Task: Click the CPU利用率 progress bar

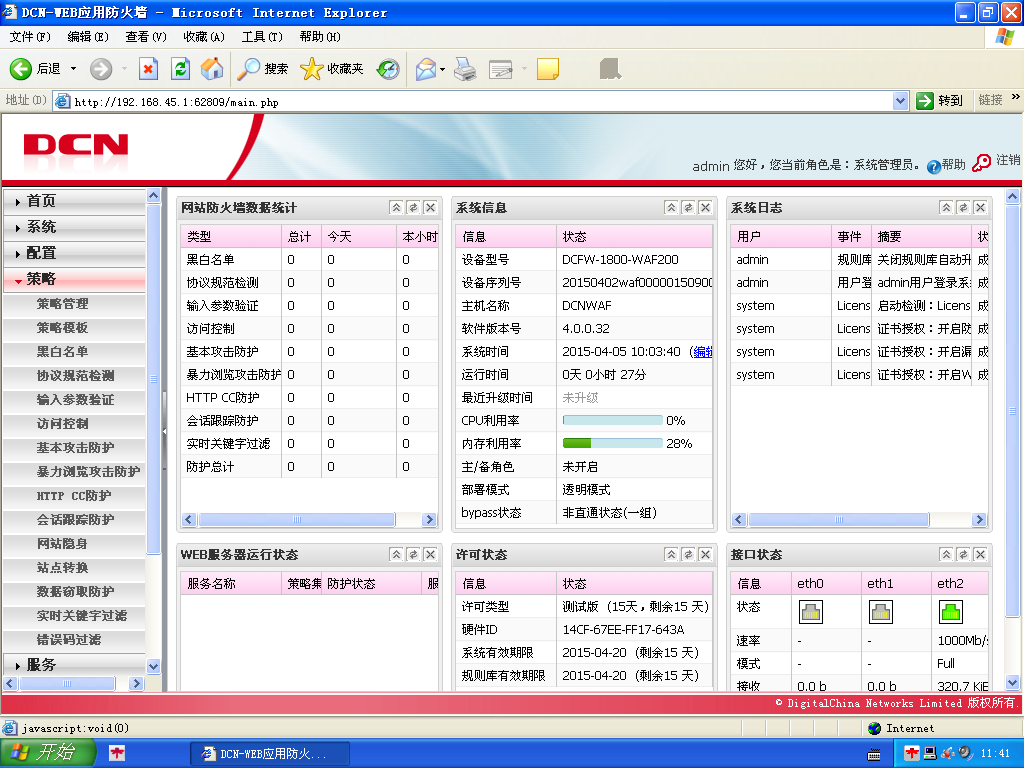Action: (x=613, y=421)
